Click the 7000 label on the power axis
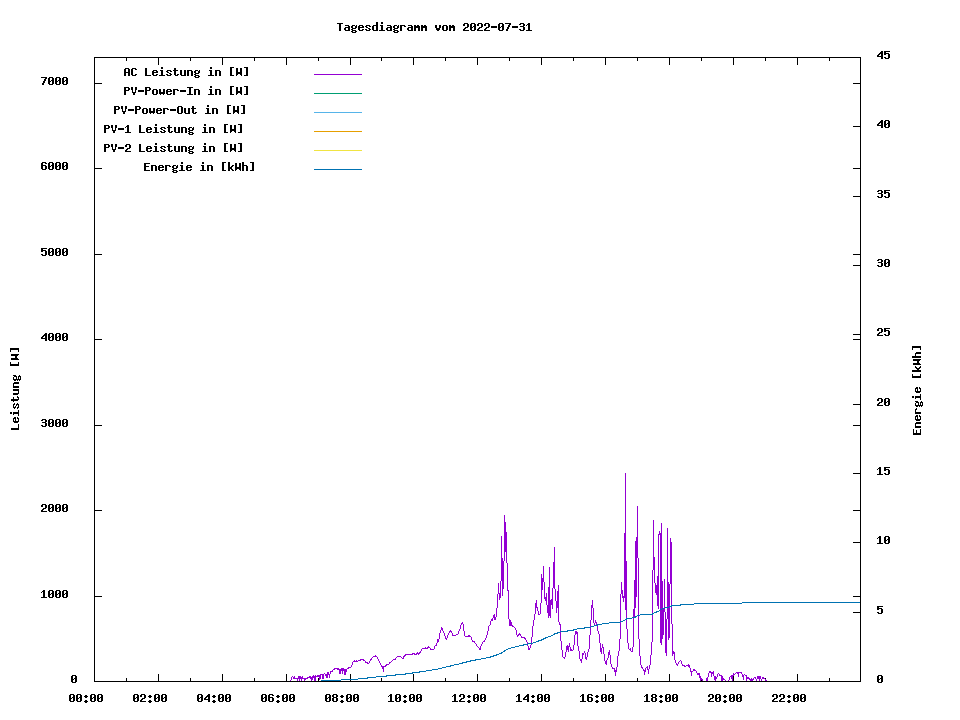960x720 pixels. coord(55,81)
